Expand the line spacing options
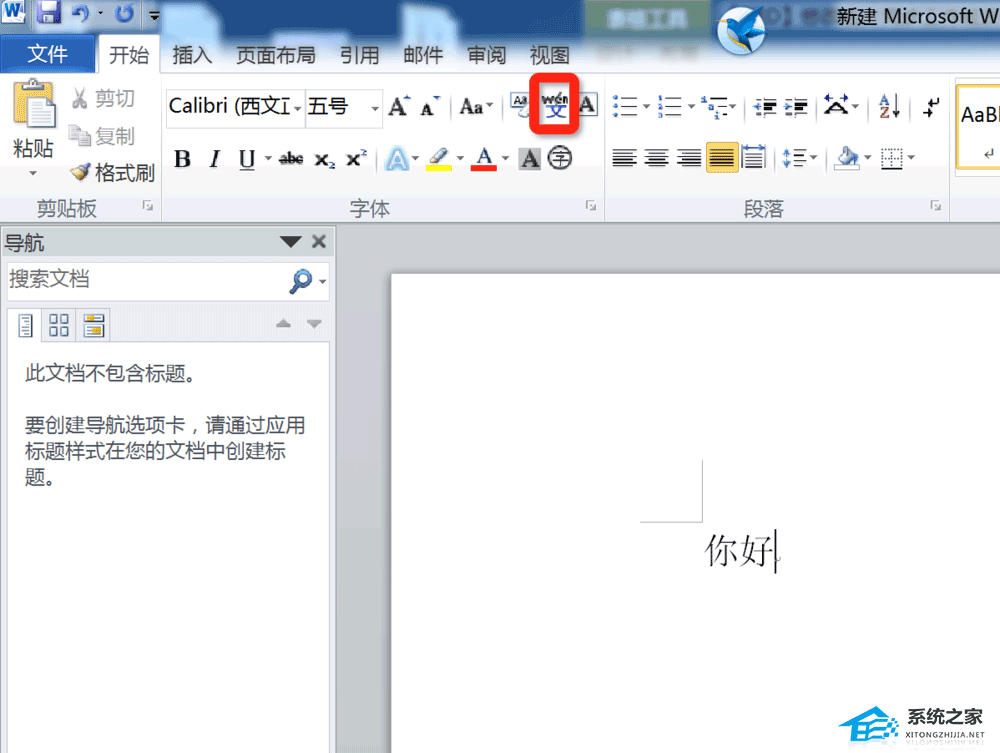This screenshot has width=1000, height=753. (x=813, y=158)
